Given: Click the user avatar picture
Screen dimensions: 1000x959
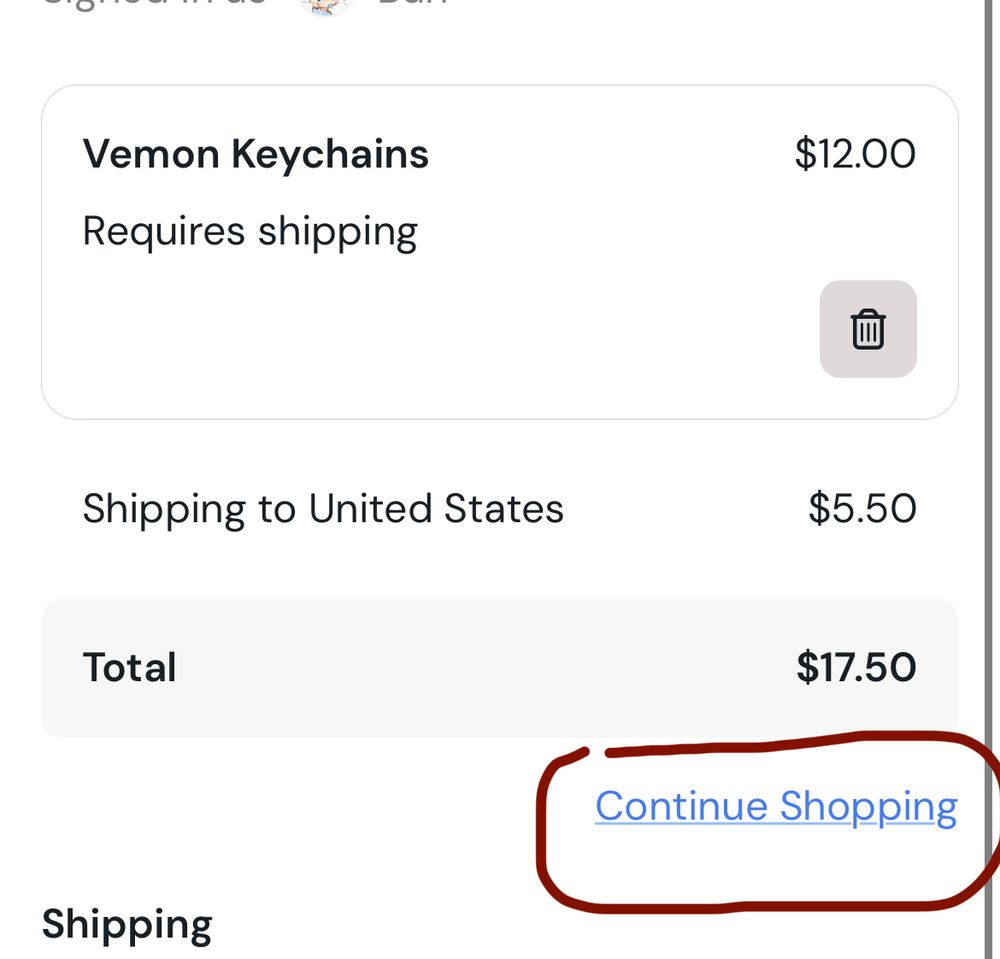Looking at the screenshot, I should (325, 5).
